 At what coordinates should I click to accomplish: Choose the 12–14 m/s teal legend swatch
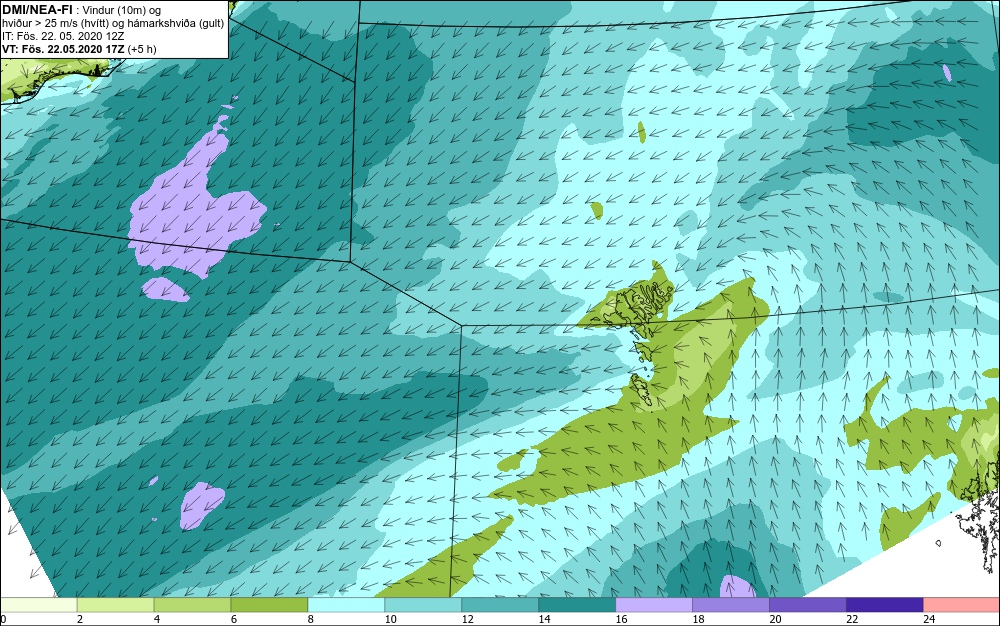pos(500,605)
